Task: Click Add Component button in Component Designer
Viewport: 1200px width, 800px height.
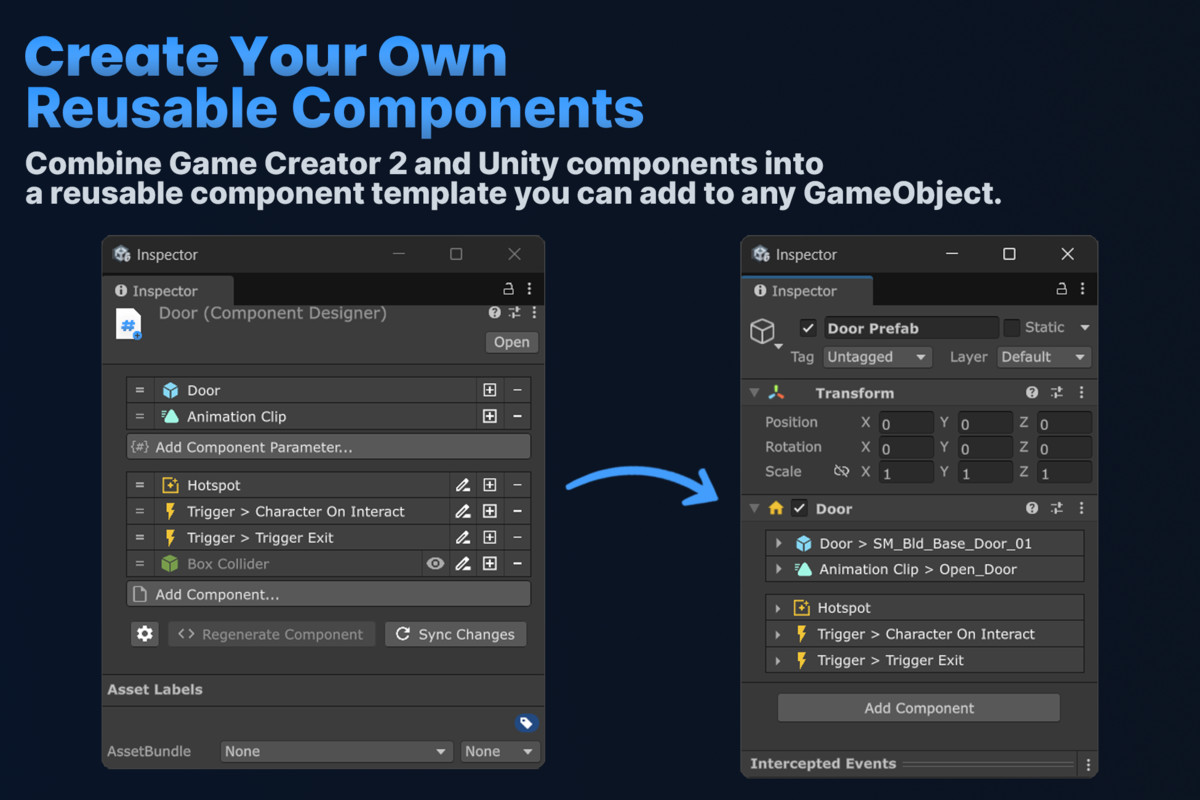Action: click(x=328, y=594)
